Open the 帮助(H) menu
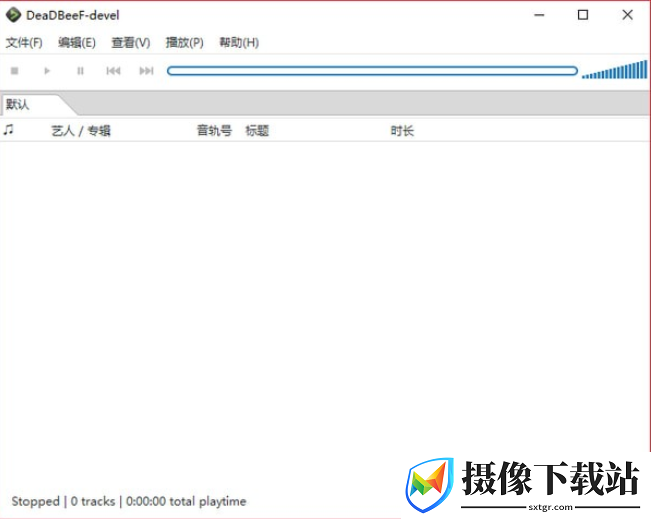Screen dimensions: 651x519 coord(239,42)
